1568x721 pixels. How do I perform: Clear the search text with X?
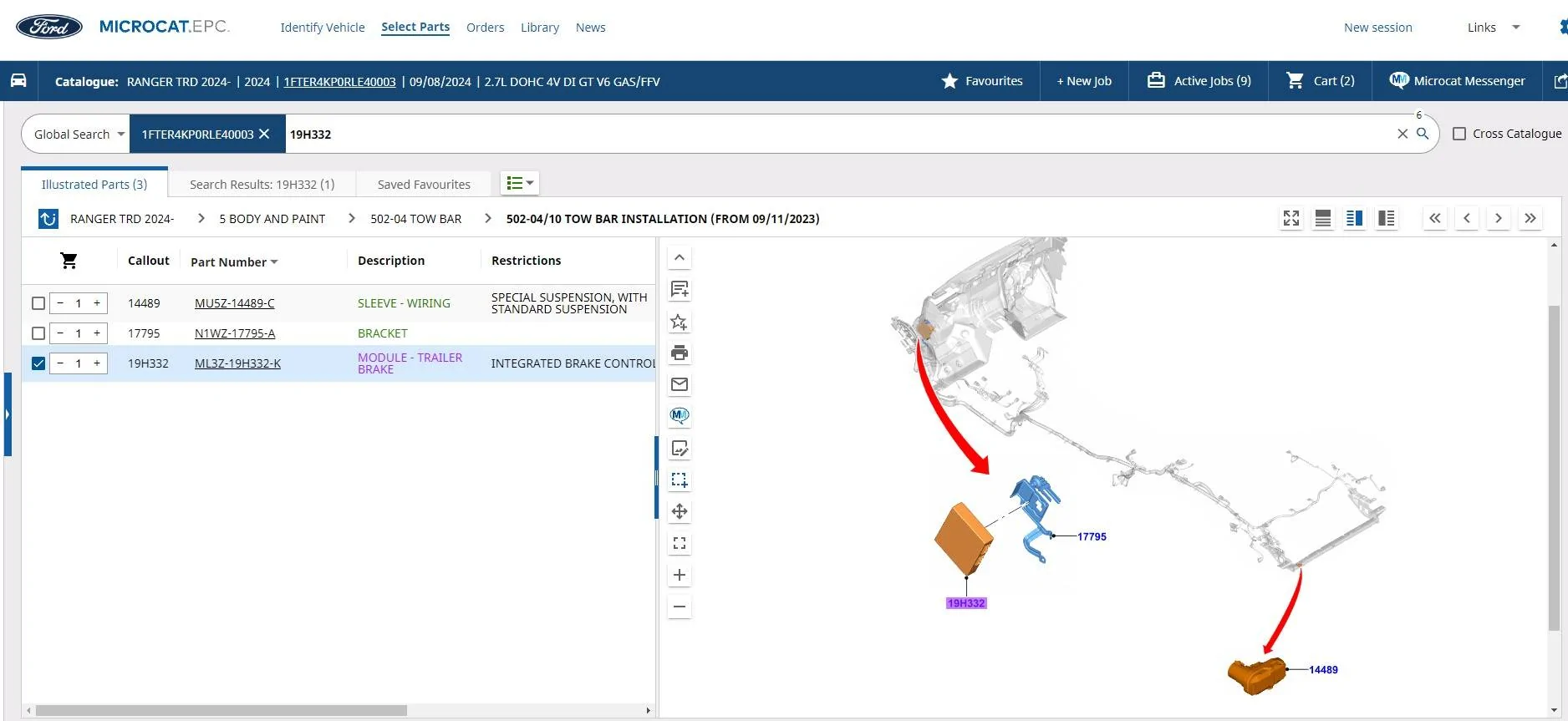click(x=1403, y=134)
